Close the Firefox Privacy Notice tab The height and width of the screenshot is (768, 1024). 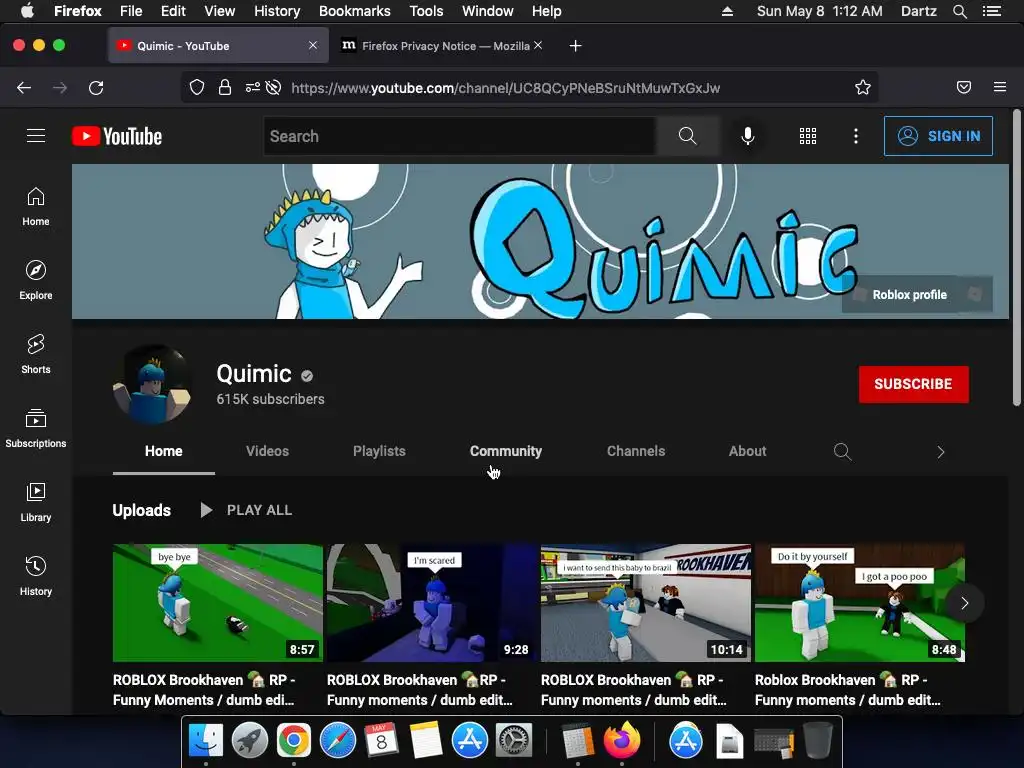pyautogui.click(x=537, y=46)
